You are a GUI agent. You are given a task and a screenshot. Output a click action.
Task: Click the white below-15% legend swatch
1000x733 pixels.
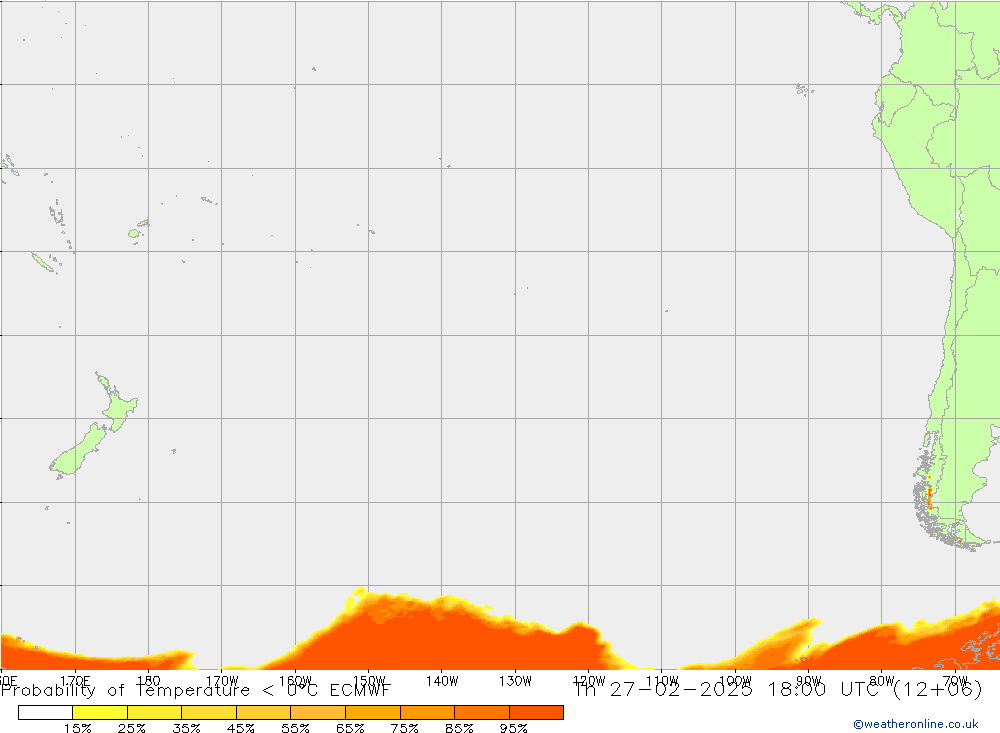tap(45, 712)
